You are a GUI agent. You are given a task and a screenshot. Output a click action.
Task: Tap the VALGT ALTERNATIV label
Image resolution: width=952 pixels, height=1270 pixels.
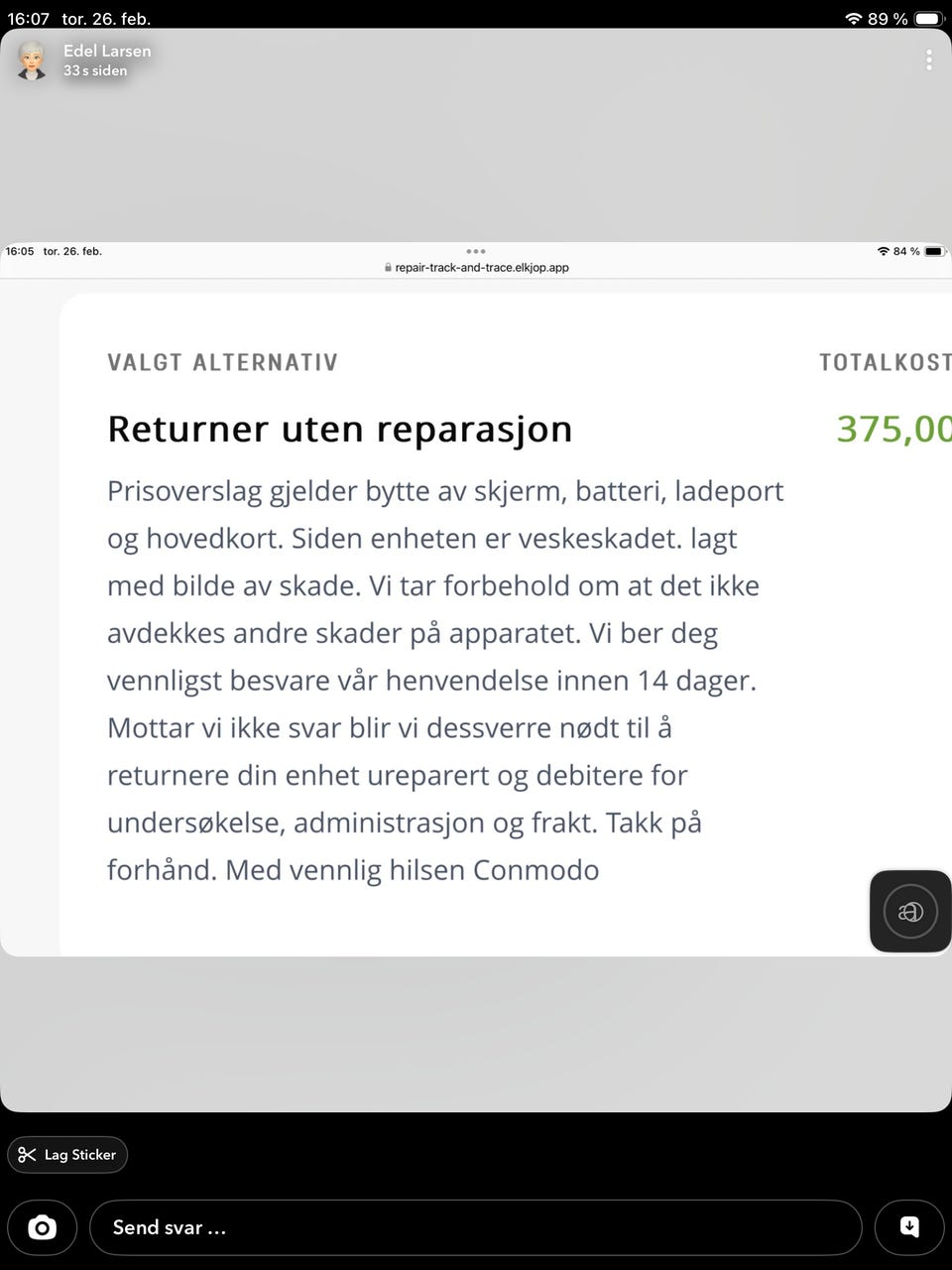tap(222, 362)
